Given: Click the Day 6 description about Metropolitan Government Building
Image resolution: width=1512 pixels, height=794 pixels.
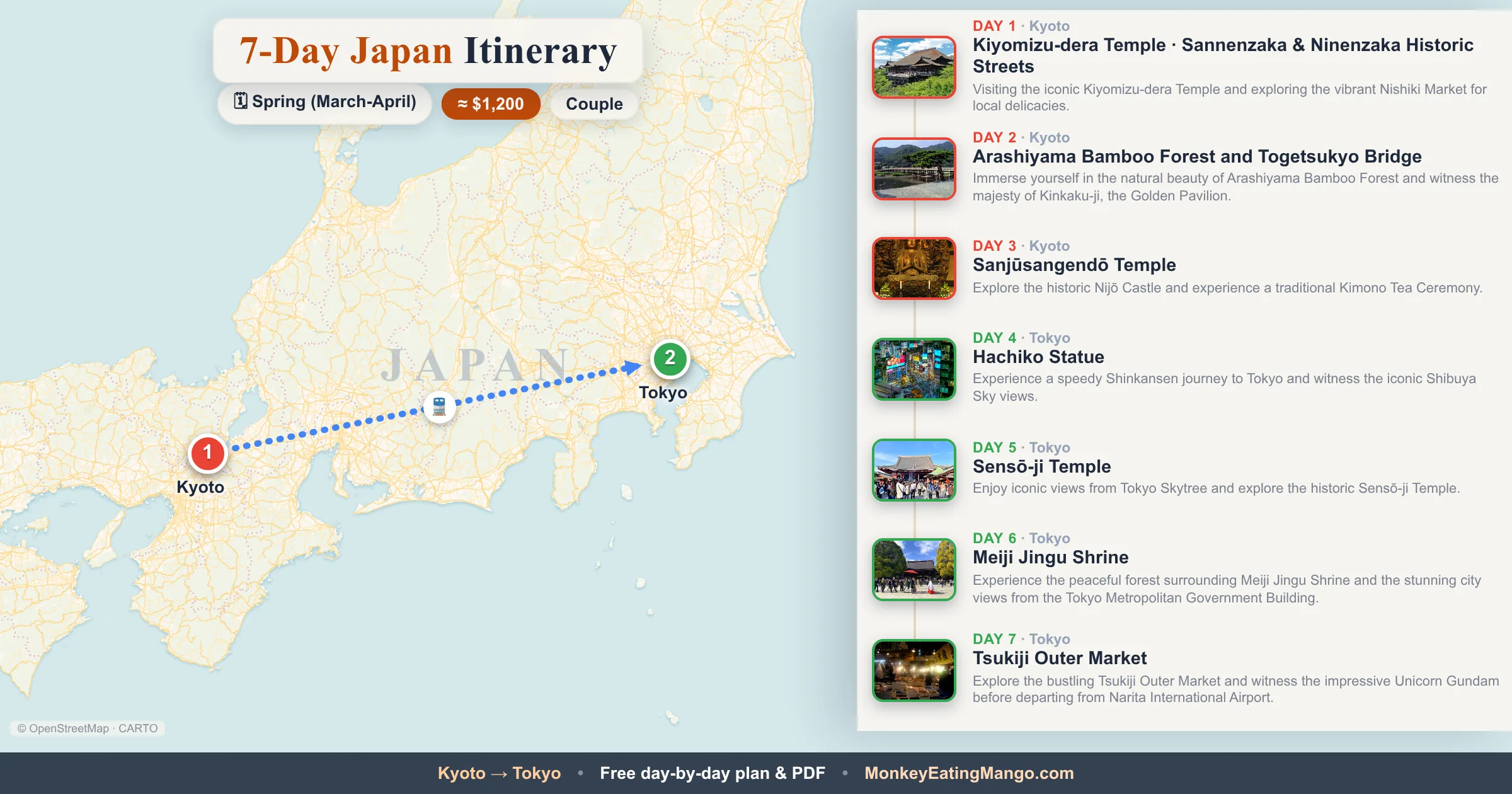Looking at the screenshot, I should (1227, 589).
